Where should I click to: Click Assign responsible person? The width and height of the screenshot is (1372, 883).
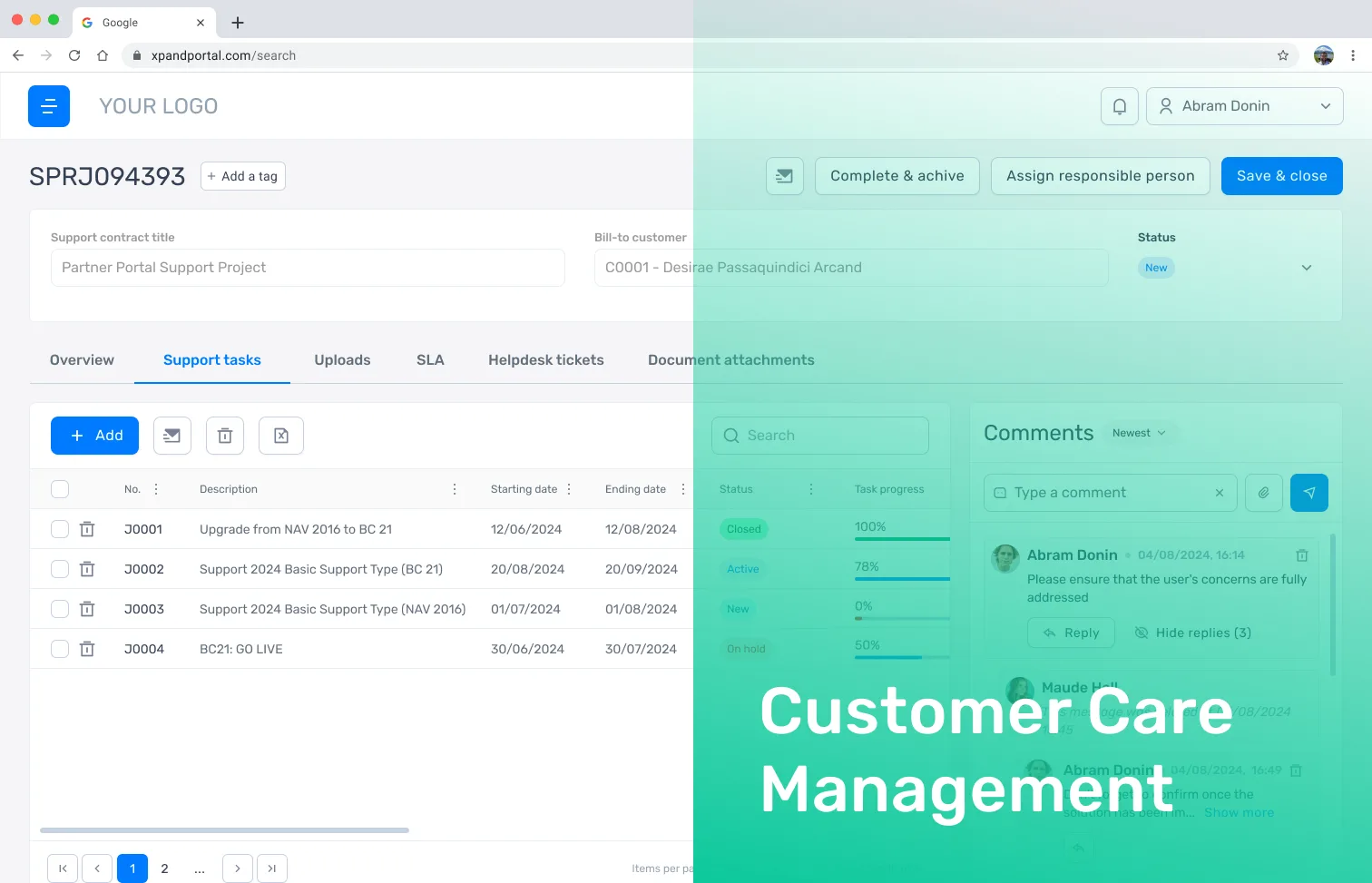[x=1101, y=176]
